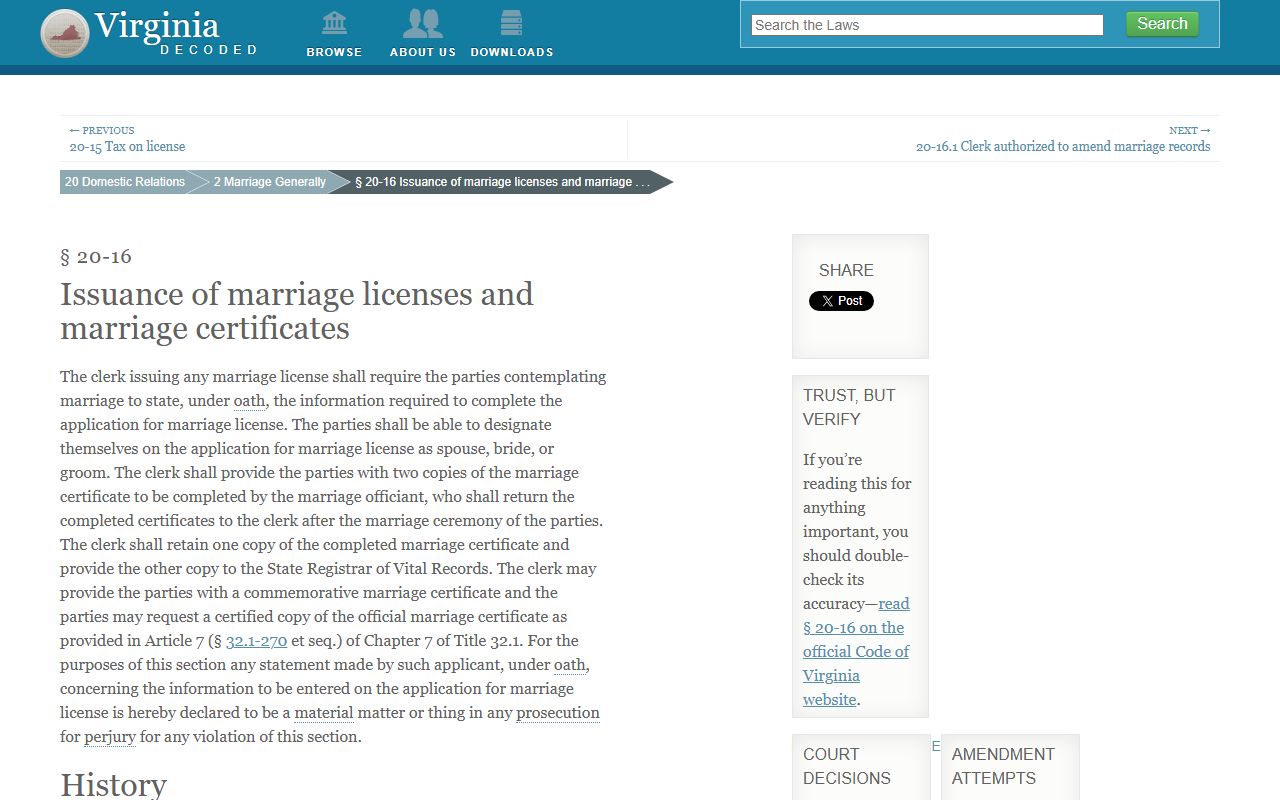This screenshot has width=1280, height=800.
Task: Open official Code of Virginia website link
Action: point(856,651)
